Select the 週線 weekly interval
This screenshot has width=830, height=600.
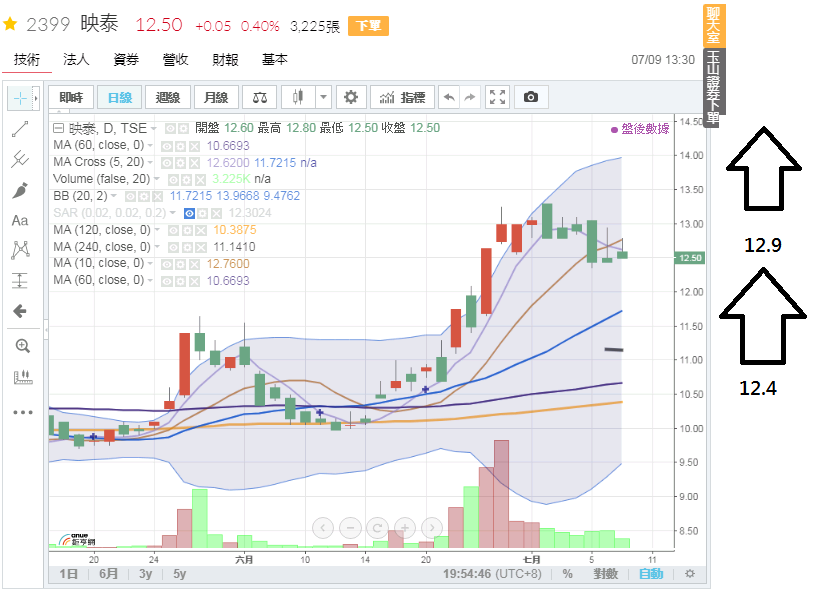[x=168, y=97]
